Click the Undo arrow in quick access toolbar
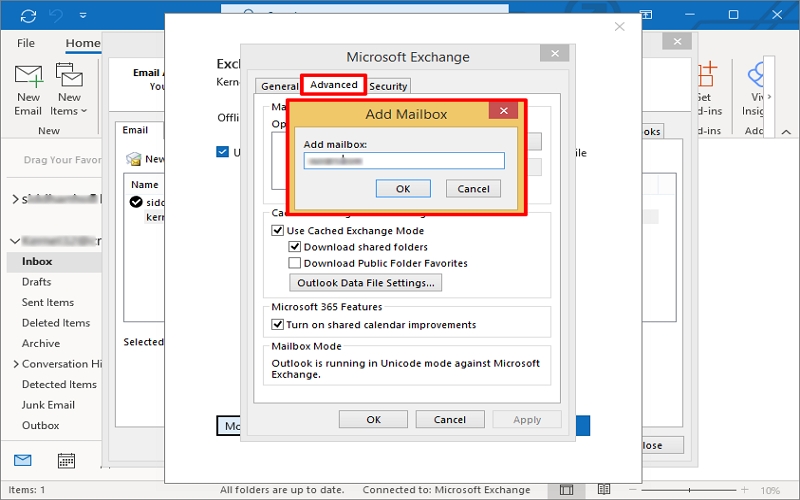Viewport: 800px width, 500px height. point(56,16)
